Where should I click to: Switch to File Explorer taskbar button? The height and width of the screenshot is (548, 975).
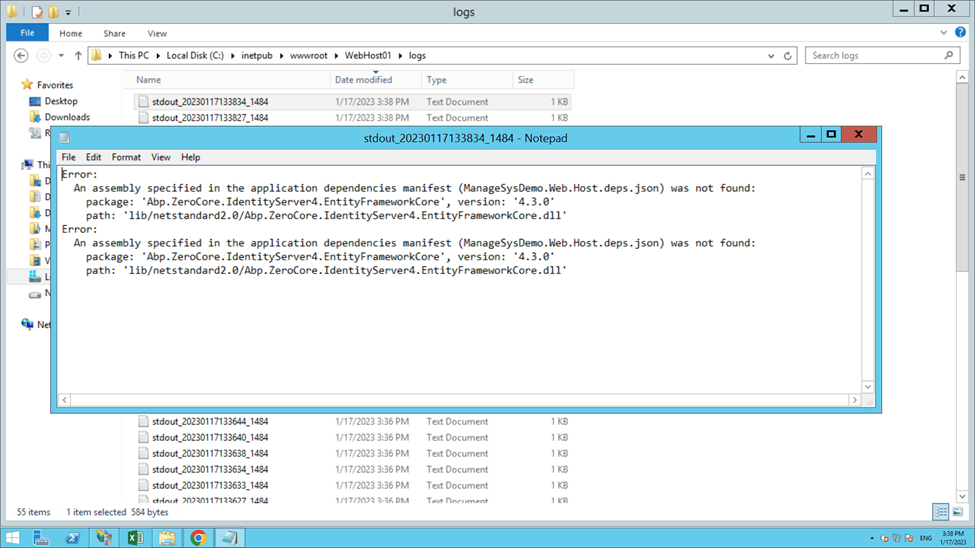(x=167, y=537)
